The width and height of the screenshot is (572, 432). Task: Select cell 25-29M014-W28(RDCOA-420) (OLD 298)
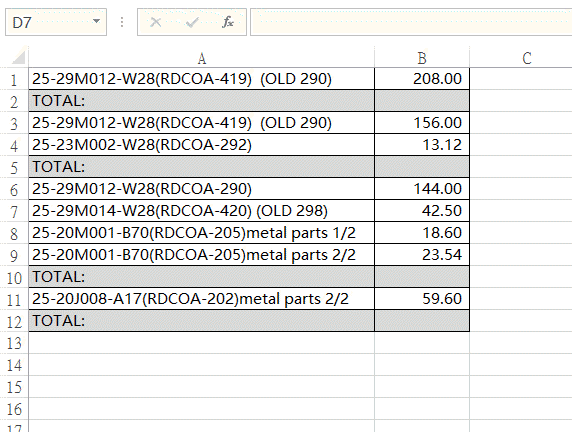tap(201, 211)
